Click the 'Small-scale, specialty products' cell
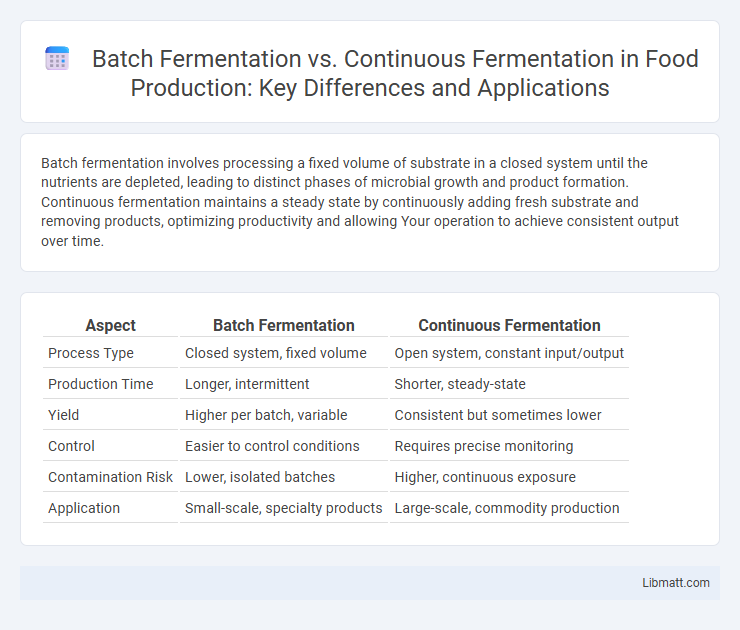740x630 pixels. click(x=284, y=508)
